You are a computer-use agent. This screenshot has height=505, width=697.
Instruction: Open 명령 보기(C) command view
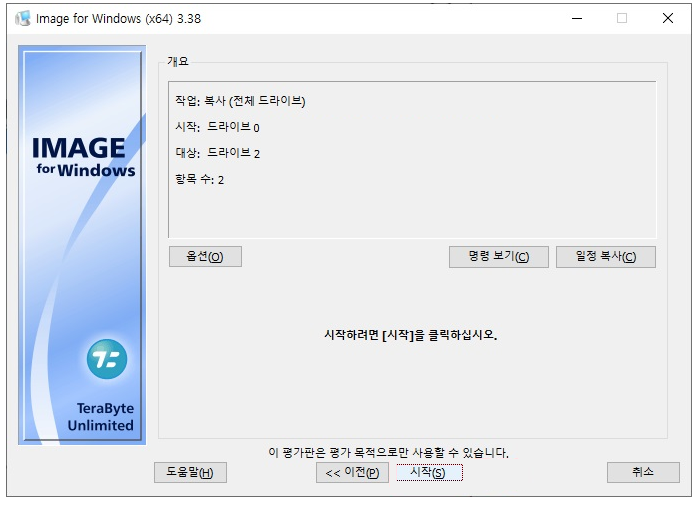498,257
